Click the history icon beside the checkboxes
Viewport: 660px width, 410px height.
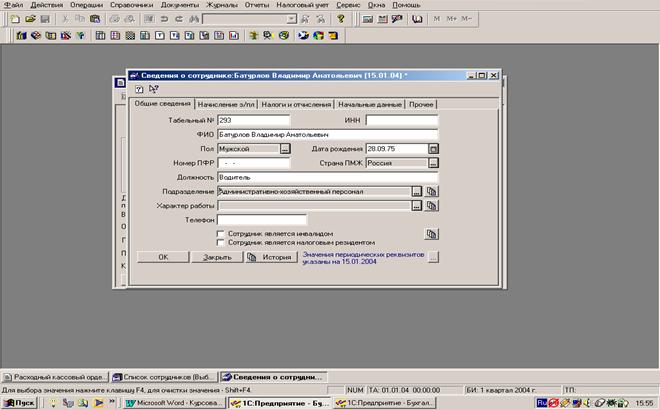432,234
